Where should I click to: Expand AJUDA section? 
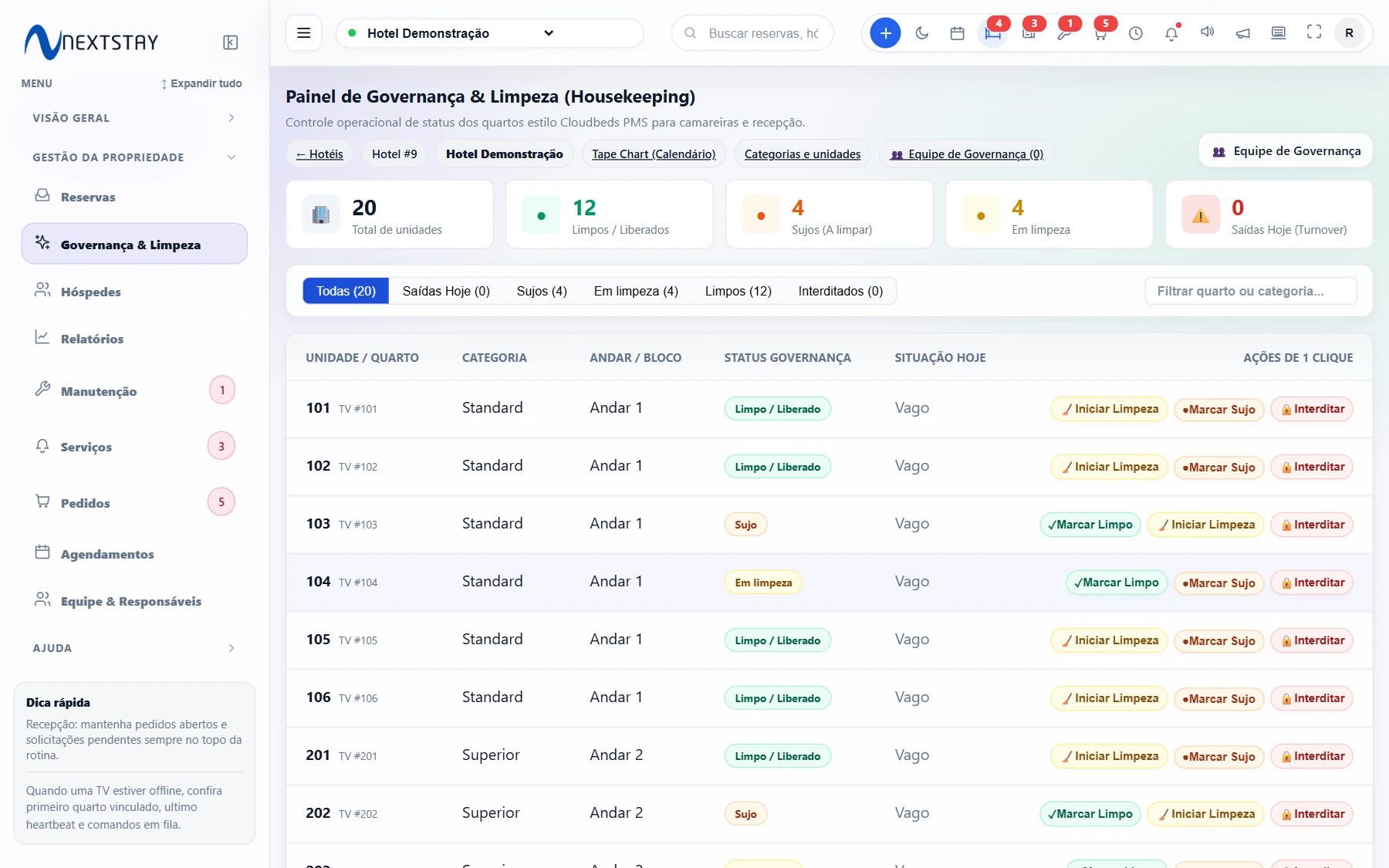[133, 648]
